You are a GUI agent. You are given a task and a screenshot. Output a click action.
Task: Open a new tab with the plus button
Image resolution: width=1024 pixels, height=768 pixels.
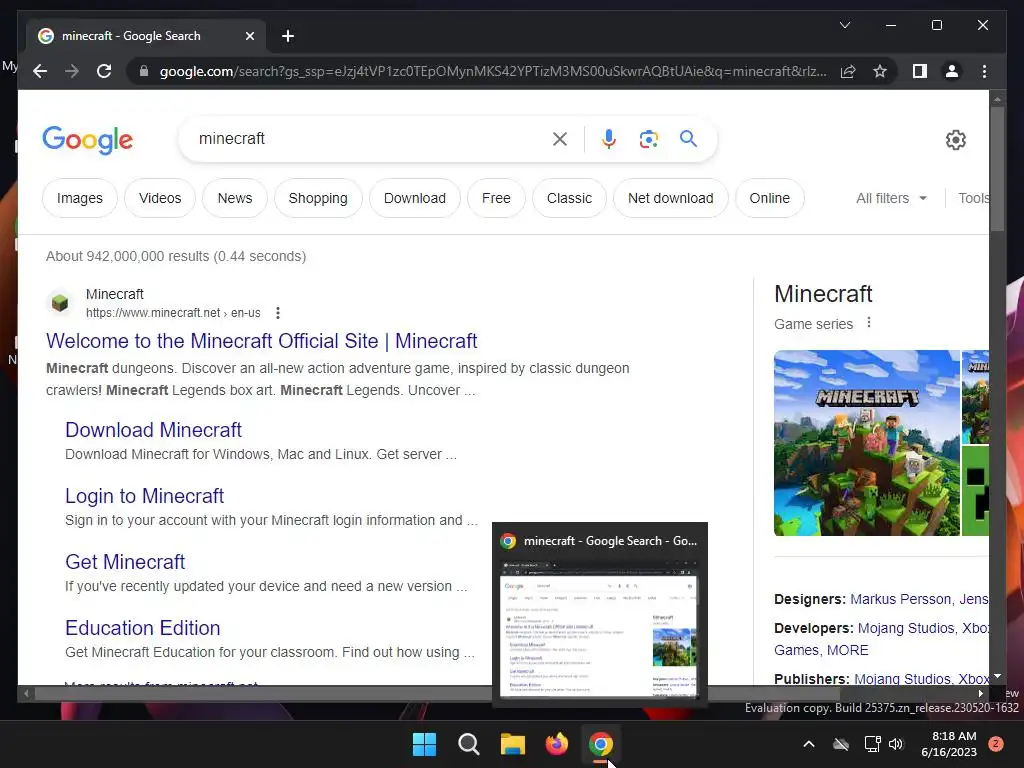pos(288,36)
